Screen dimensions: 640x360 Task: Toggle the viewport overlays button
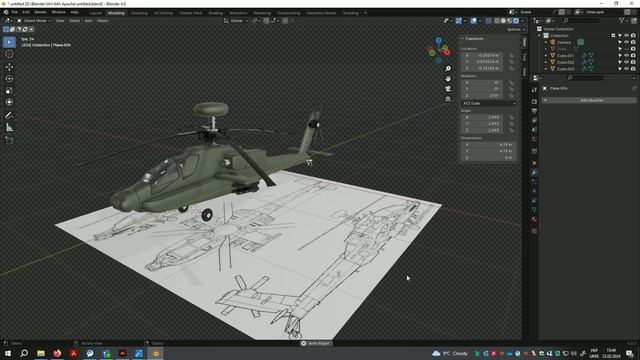pos(473,21)
